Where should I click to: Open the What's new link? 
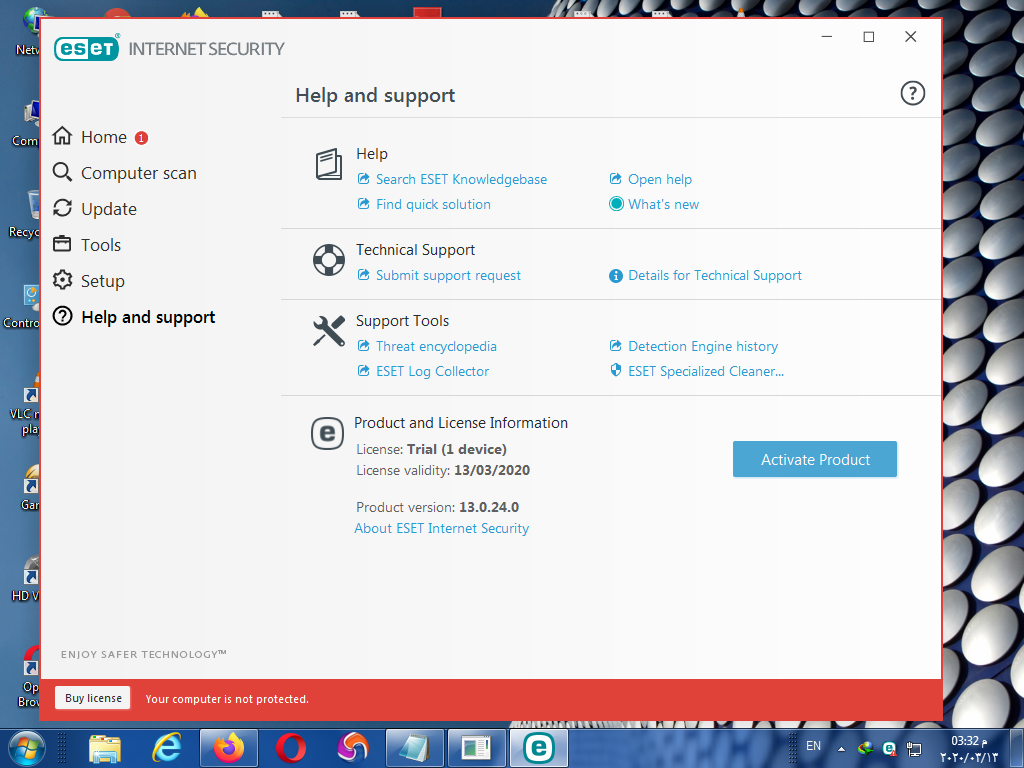coord(664,204)
